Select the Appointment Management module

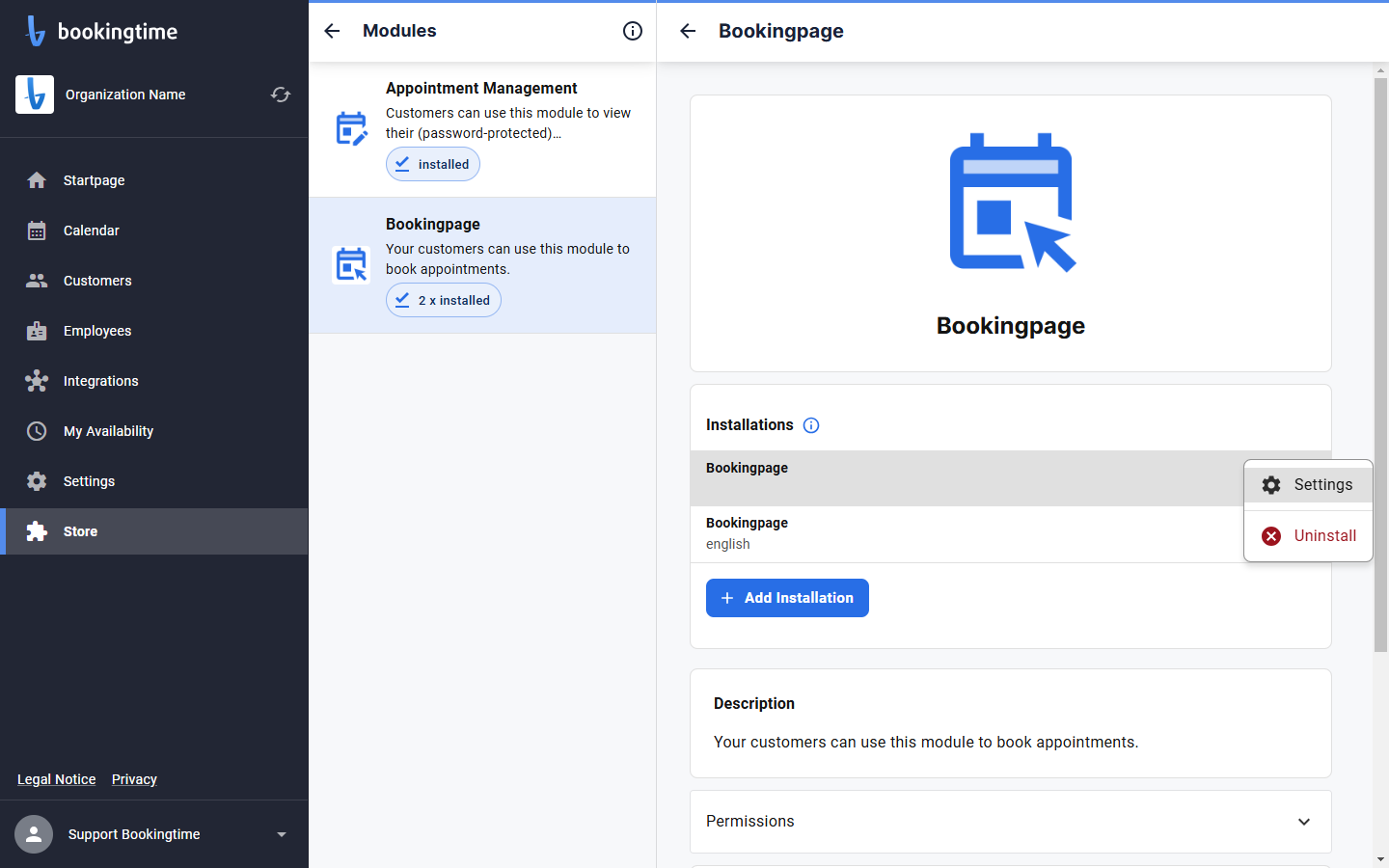tap(482, 129)
